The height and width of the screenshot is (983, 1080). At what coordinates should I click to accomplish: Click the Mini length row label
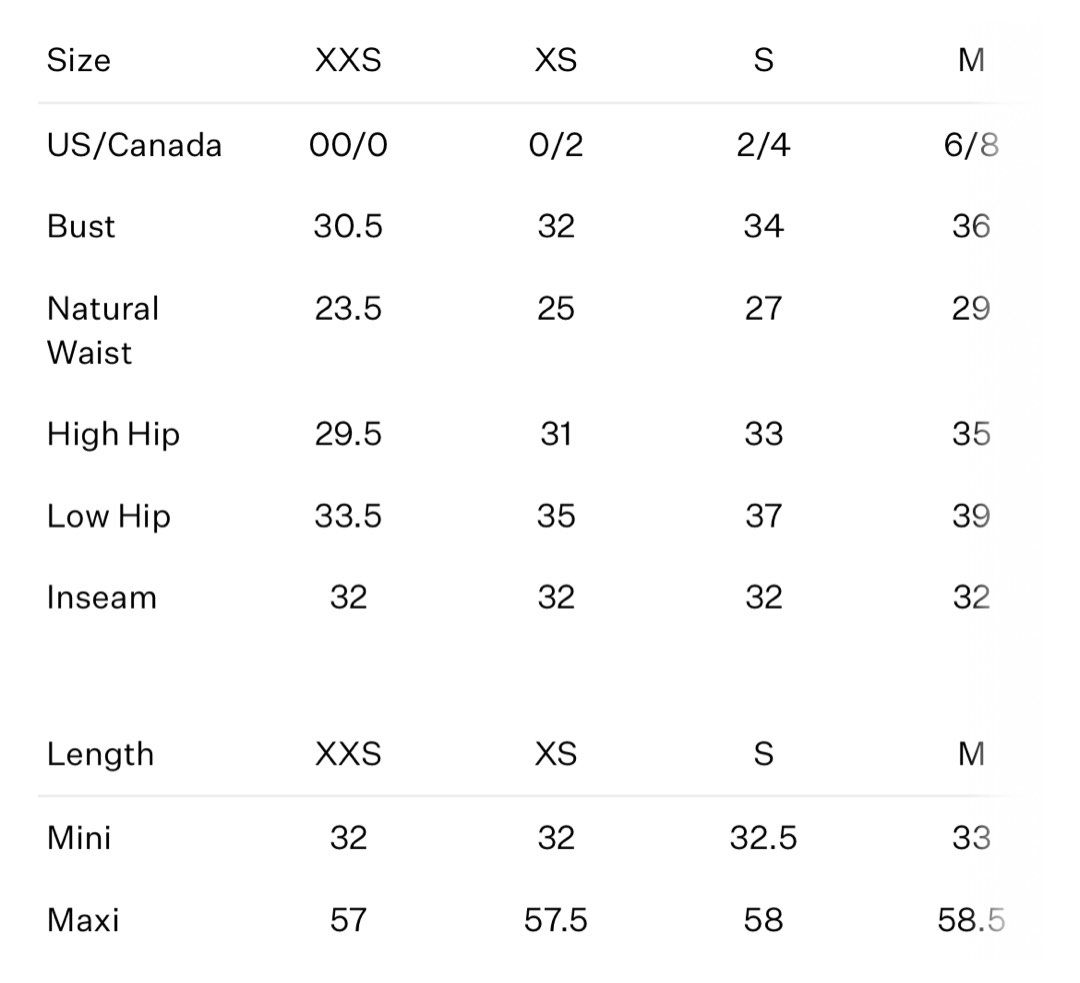(79, 838)
